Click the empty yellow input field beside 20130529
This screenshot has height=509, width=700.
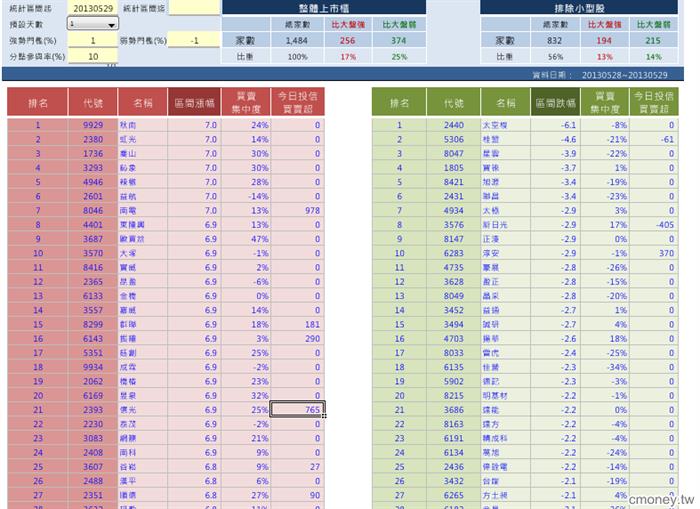(194, 8)
